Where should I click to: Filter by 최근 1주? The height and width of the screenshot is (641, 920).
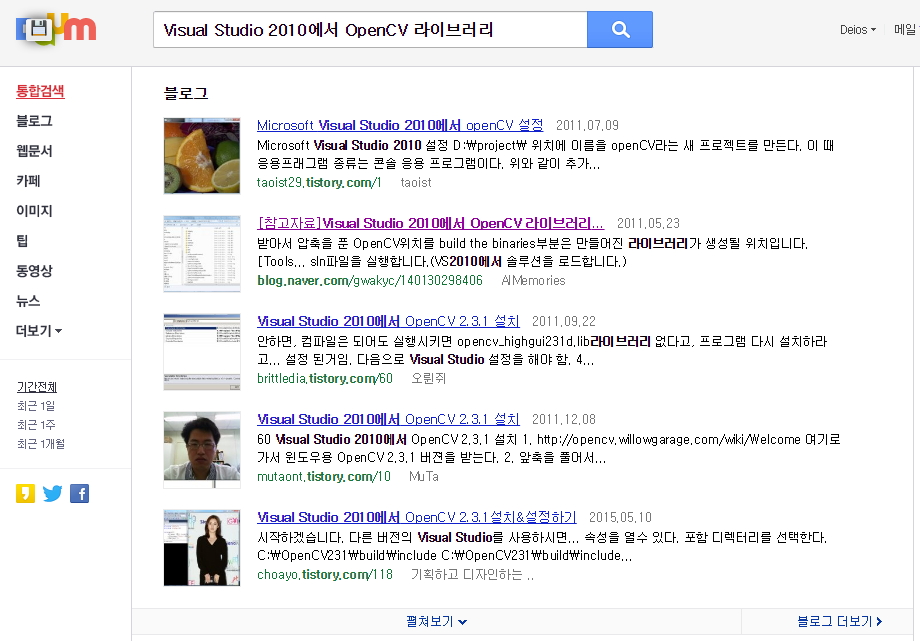click(x=36, y=424)
